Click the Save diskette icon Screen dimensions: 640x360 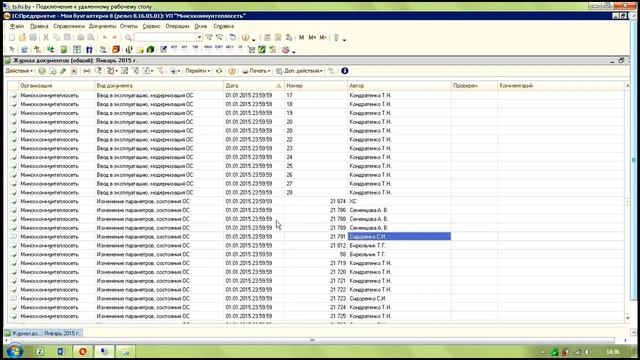click(33, 38)
